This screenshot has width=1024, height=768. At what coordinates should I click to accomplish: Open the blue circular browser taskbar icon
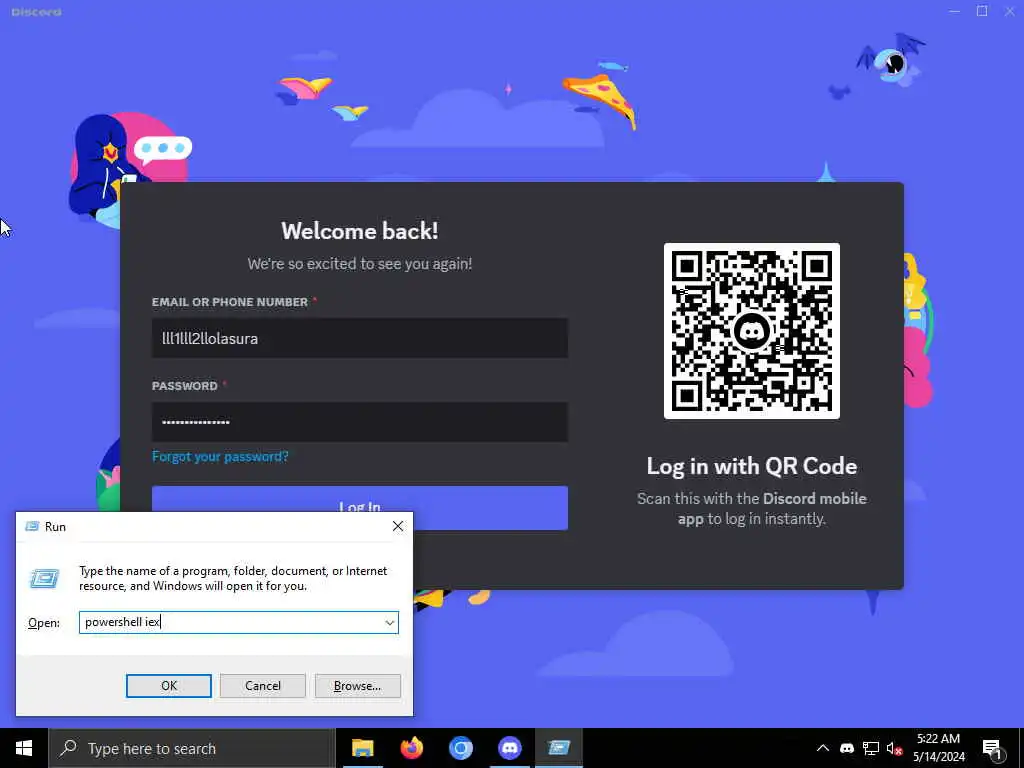[460, 748]
